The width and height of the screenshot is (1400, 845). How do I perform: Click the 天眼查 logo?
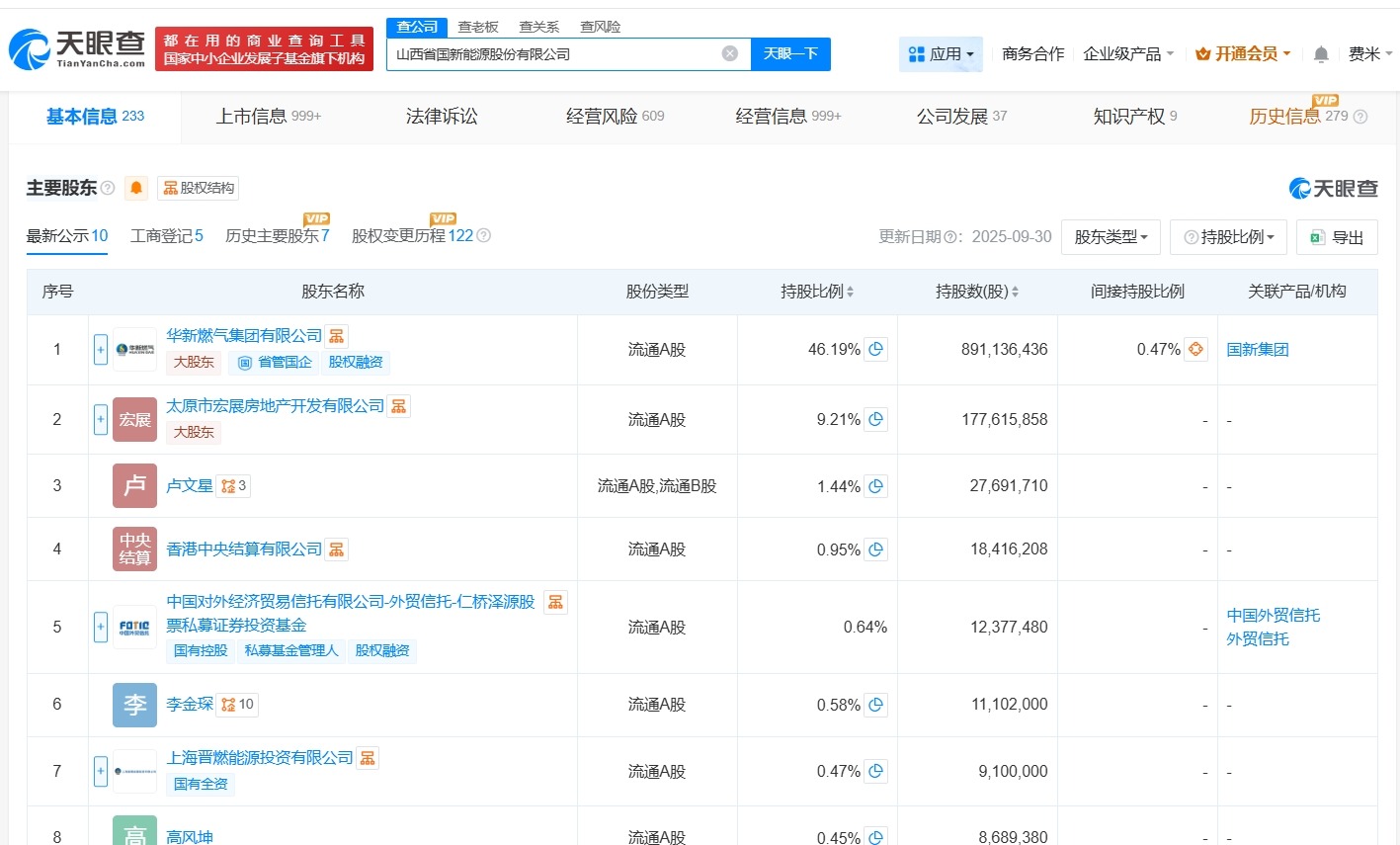point(72,47)
